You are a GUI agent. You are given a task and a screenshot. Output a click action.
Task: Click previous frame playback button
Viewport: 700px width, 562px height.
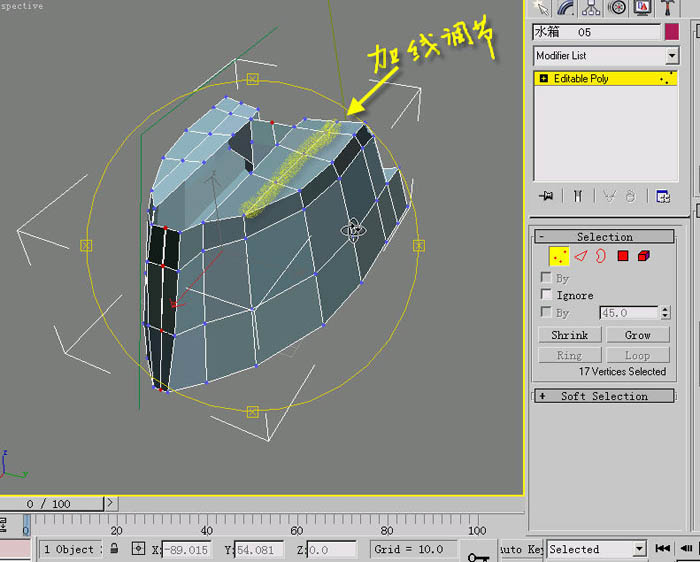(688, 548)
